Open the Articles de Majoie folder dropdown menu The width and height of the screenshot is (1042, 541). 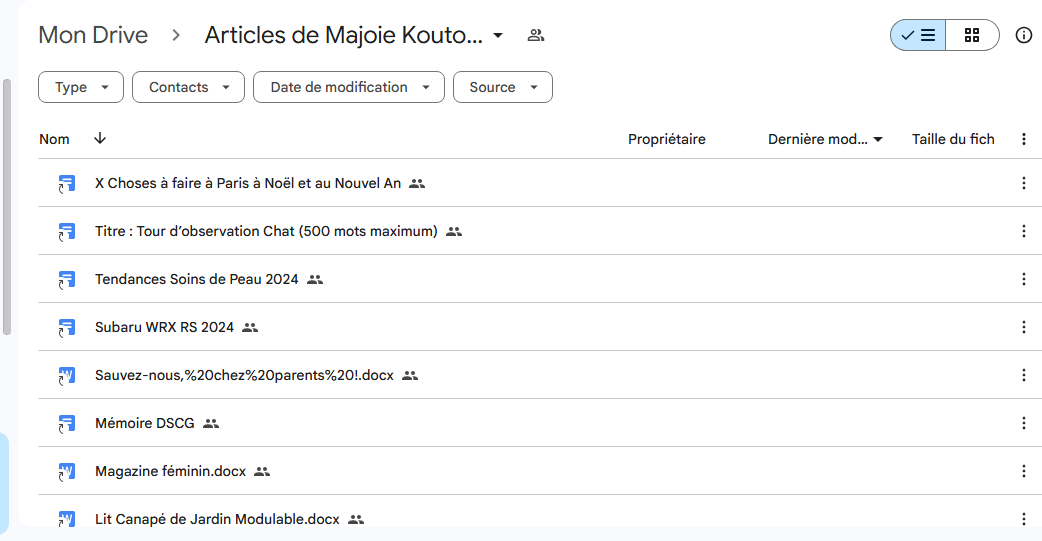pos(498,36)
